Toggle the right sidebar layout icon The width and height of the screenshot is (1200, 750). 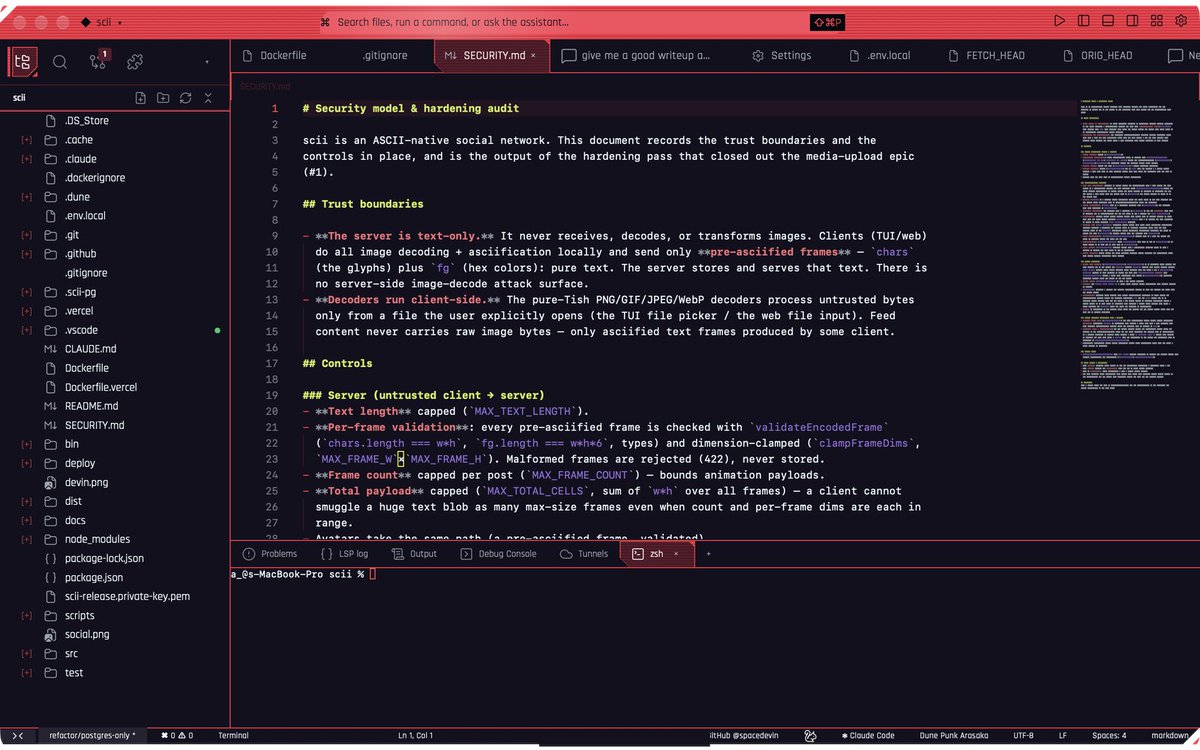(x=1132, y=21)
